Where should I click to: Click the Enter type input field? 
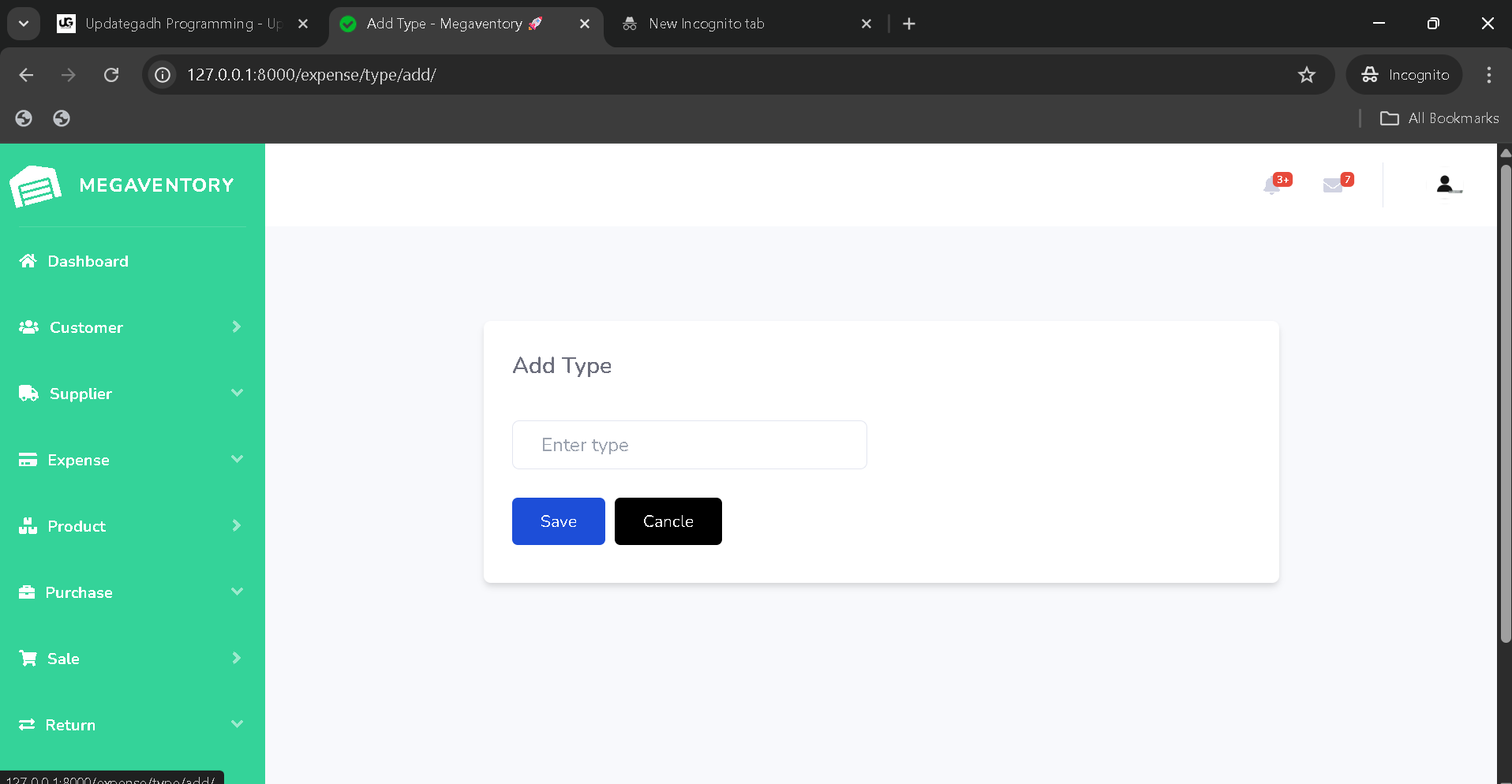689,445
